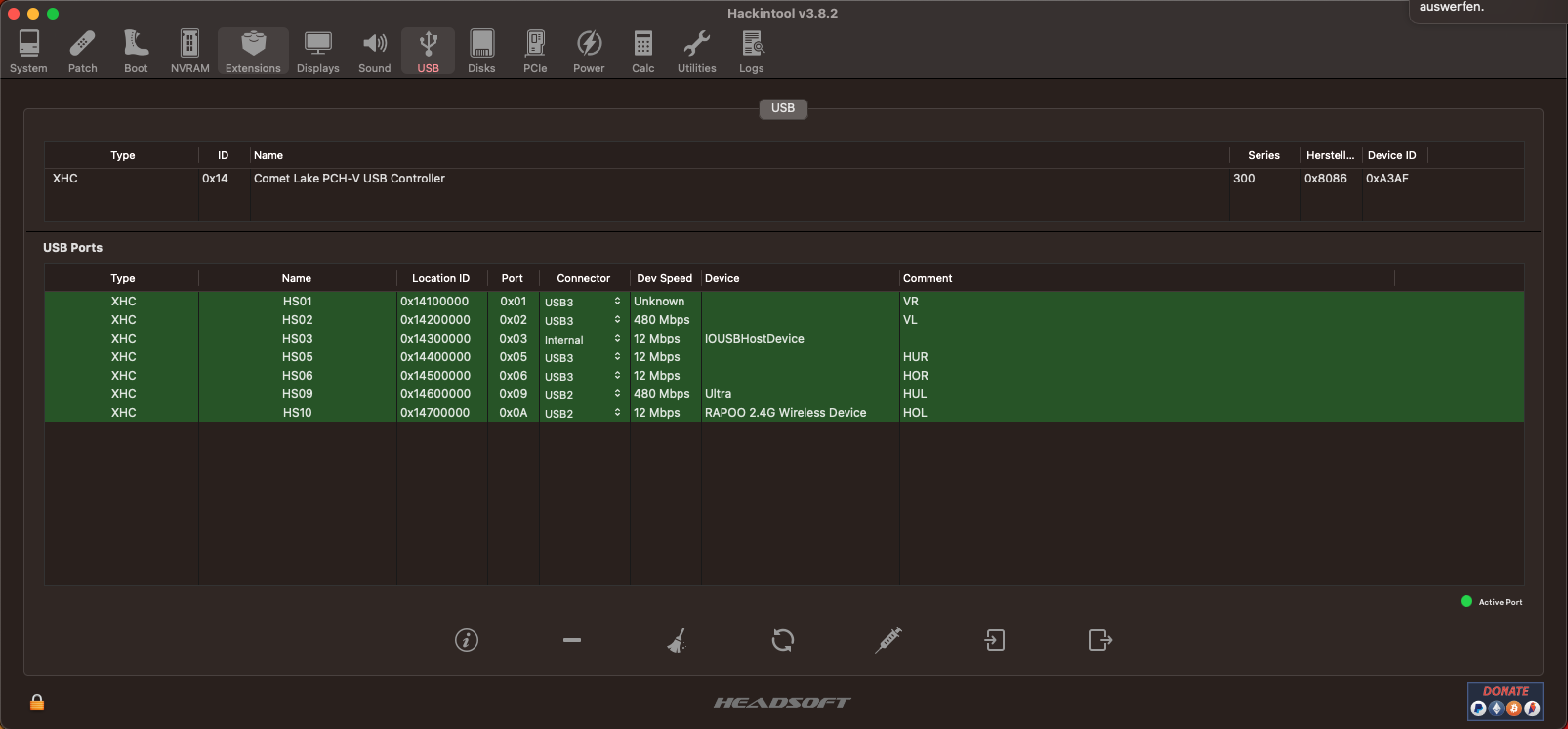Click the Export icon in bottom toolbar
This screenshot has width=1568, height=729.
[x=1099, y=640]
